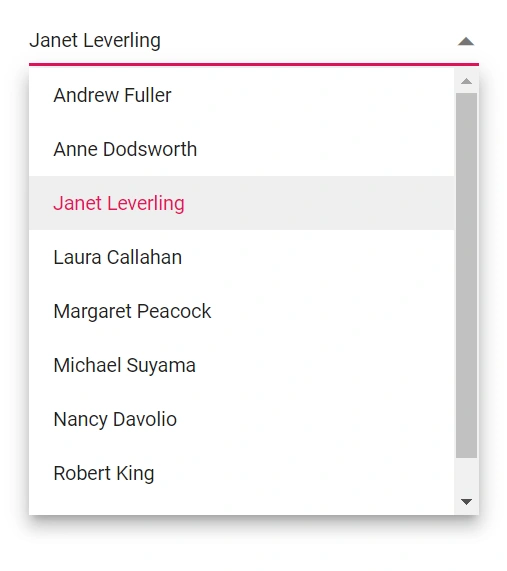Click the small down arrow at list bottom
The image size is (507, 571).
466,501
